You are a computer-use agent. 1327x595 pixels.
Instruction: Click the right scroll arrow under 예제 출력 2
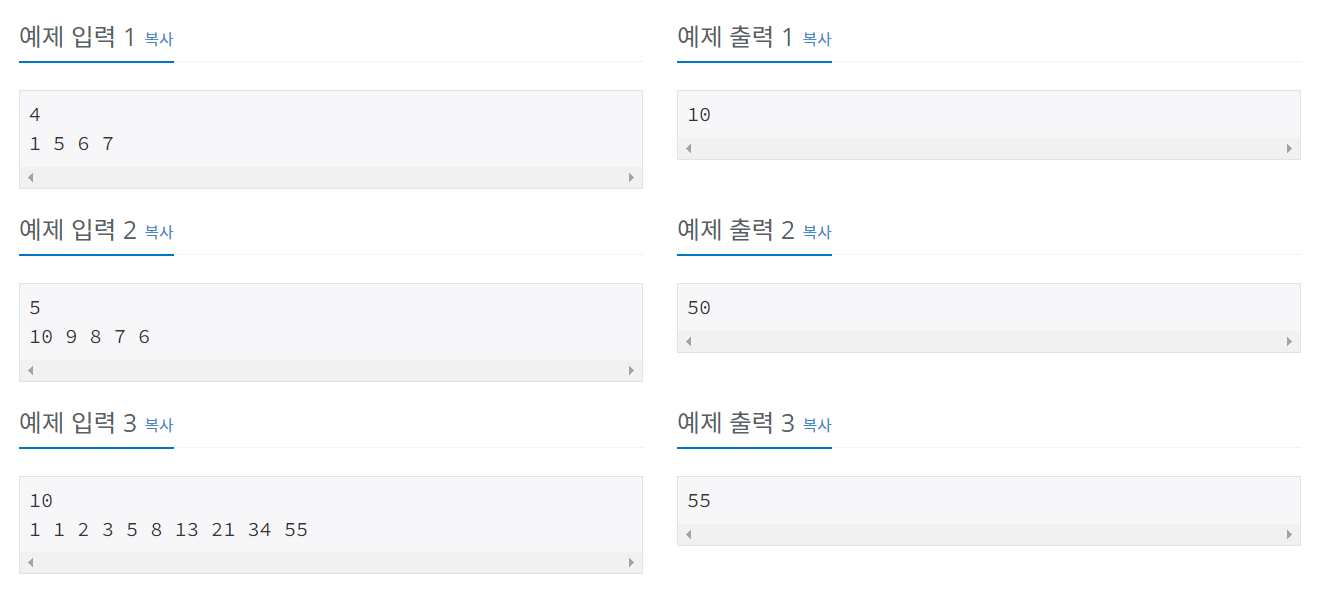tap(1291, 340)
